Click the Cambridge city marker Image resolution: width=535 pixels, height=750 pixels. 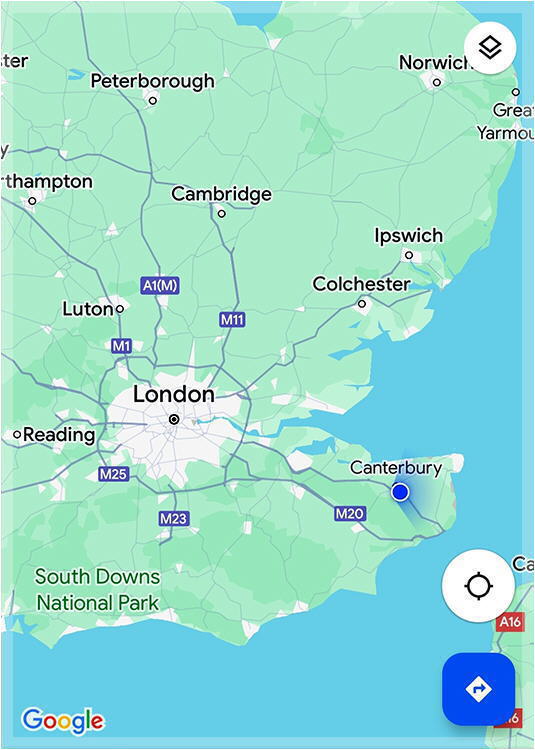(x=221, y=213)
